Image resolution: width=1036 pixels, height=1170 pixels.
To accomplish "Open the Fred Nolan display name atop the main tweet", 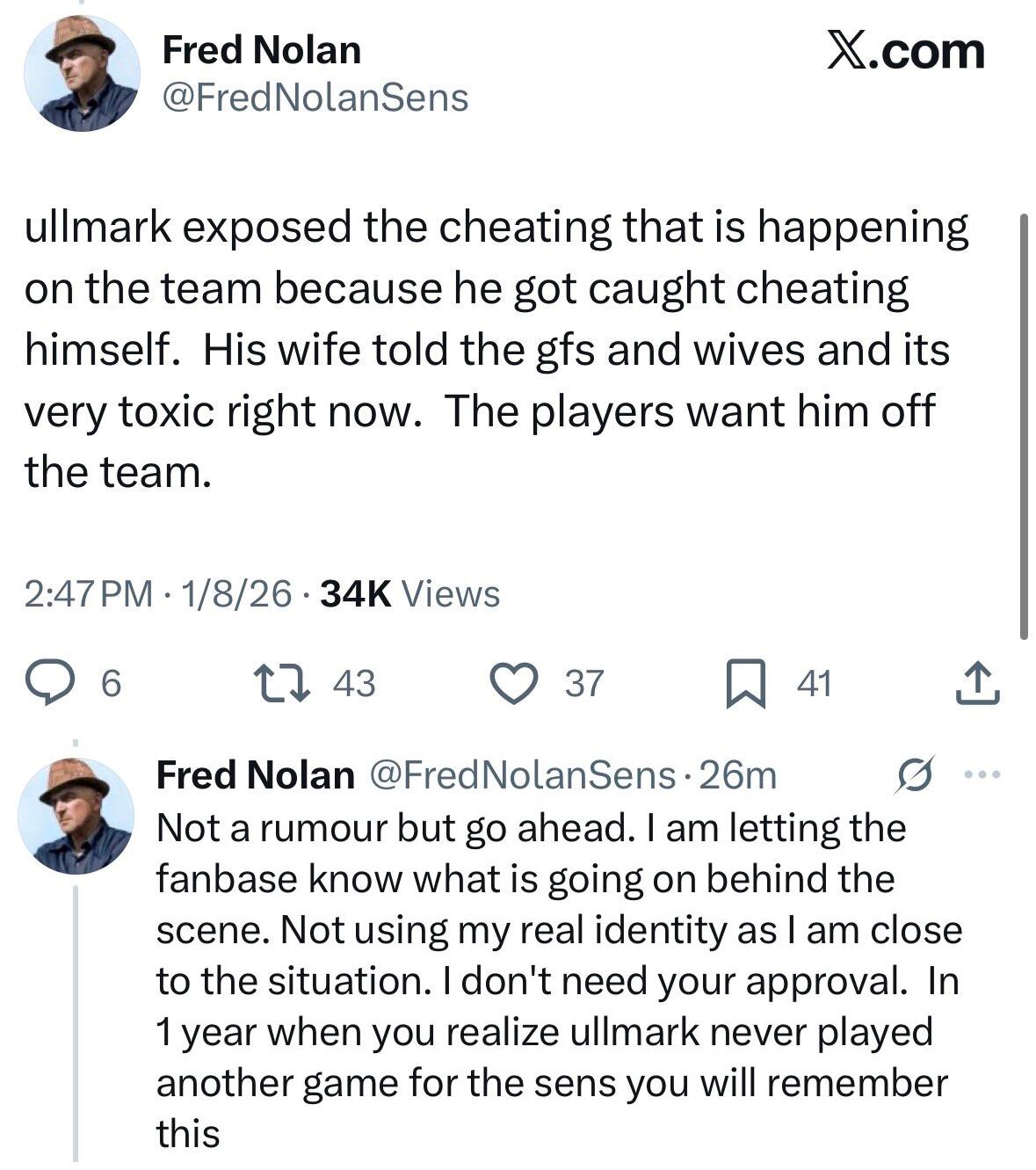I will (x=261, y=51).
